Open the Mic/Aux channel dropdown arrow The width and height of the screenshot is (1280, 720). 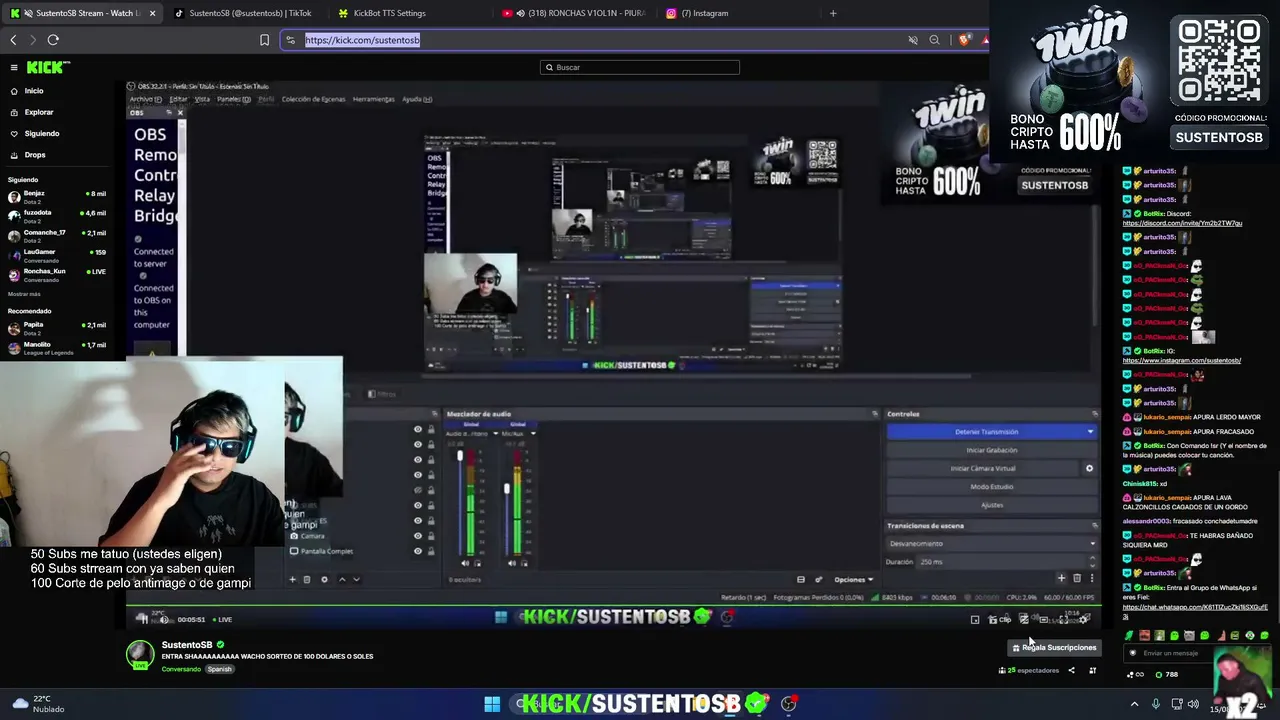tap(534, 433)
